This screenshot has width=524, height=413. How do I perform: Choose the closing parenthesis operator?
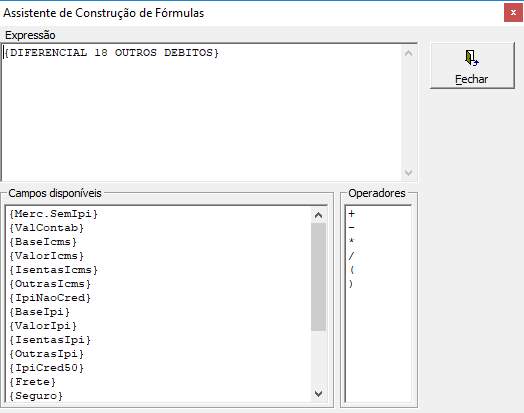coord(351,284)
